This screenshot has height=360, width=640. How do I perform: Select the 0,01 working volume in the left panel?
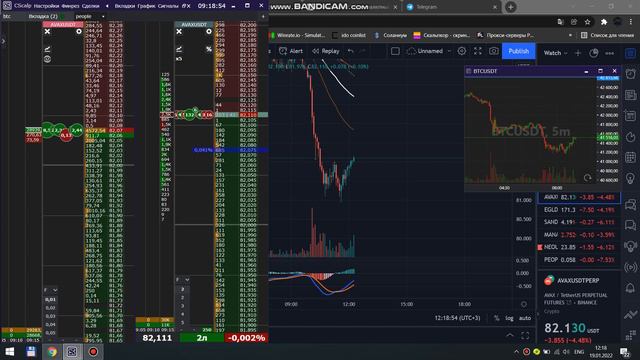click(50, 300)
